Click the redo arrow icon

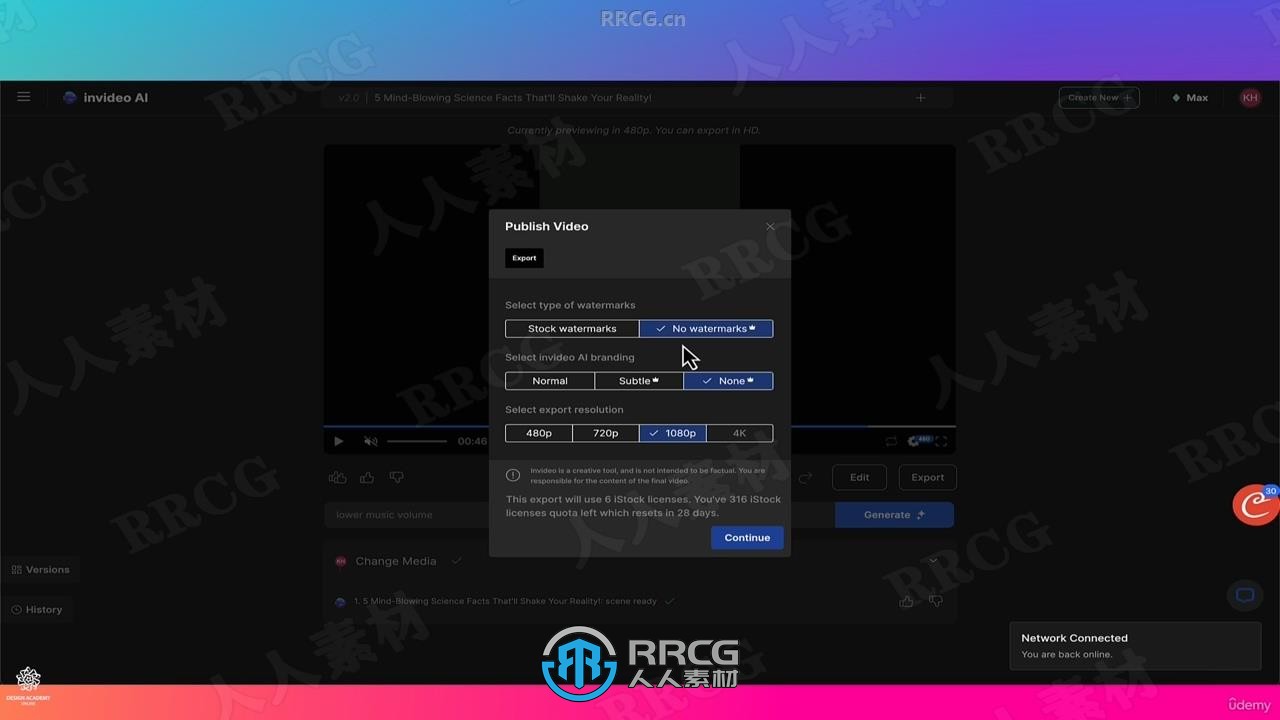click(805, 478)
